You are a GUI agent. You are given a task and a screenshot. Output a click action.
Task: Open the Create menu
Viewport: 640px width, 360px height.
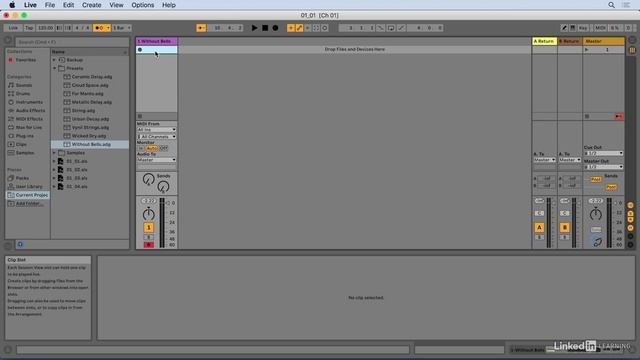click(x=91, y=5)
